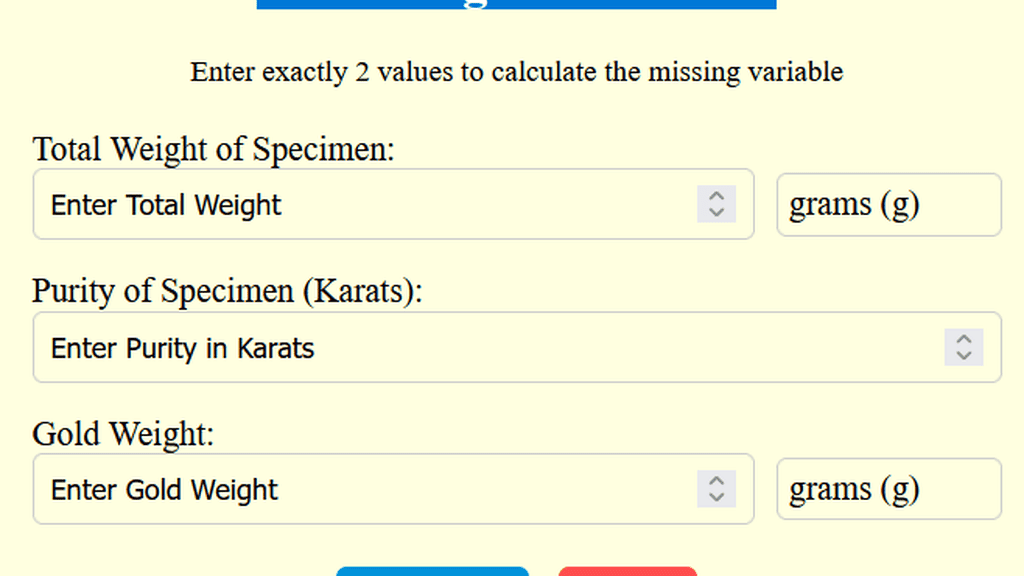1024x576 pixels.
Task: Increment Total Weight using its up arrow
Action: (x=717, y=197)
